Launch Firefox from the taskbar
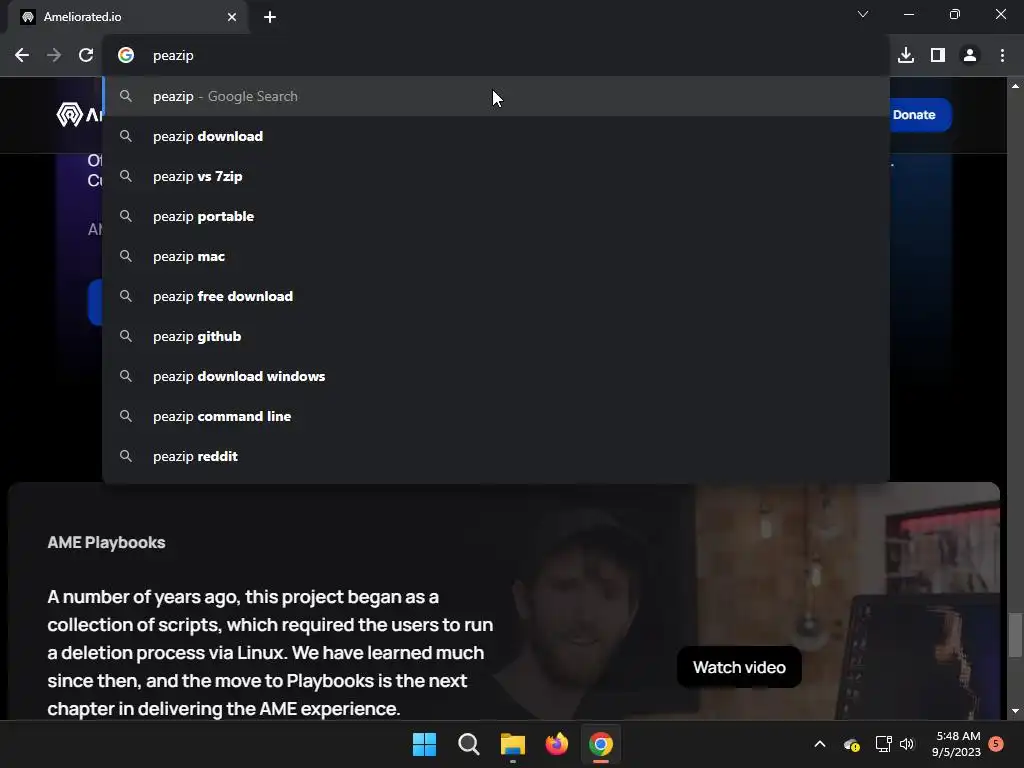Screen dimensions: 1024x768 pyautogui.click(x=556, y=744)
